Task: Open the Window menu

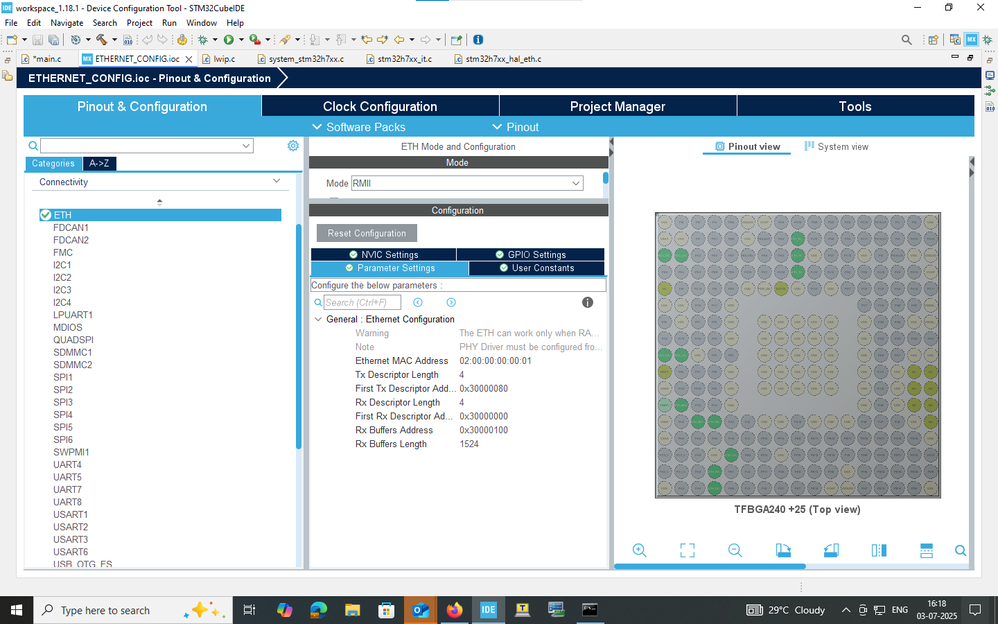Action: (201, 23)
